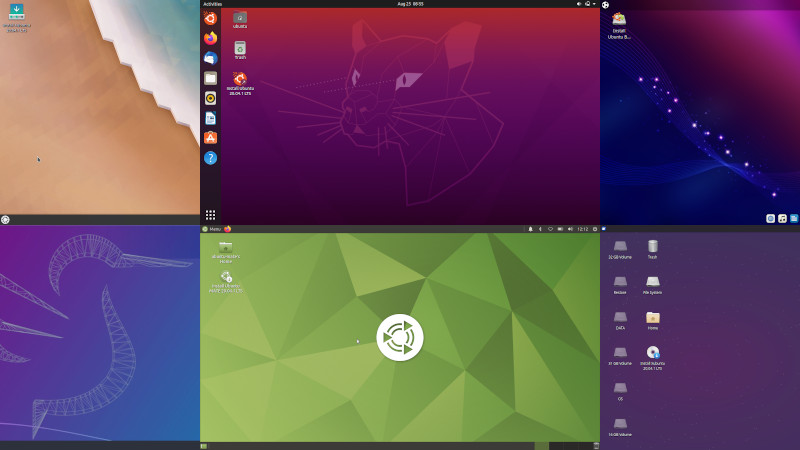The image size is (800, 450).
Task: Launch Thunderbird Mail in the dock
Action: 210,58
